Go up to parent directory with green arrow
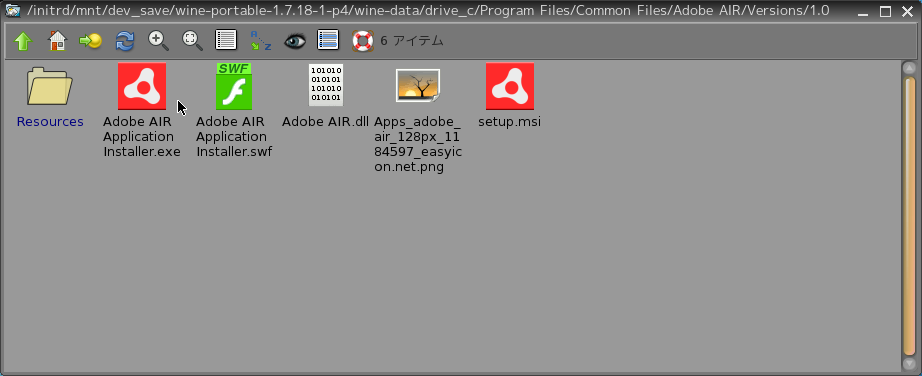 tap(22, 41)
